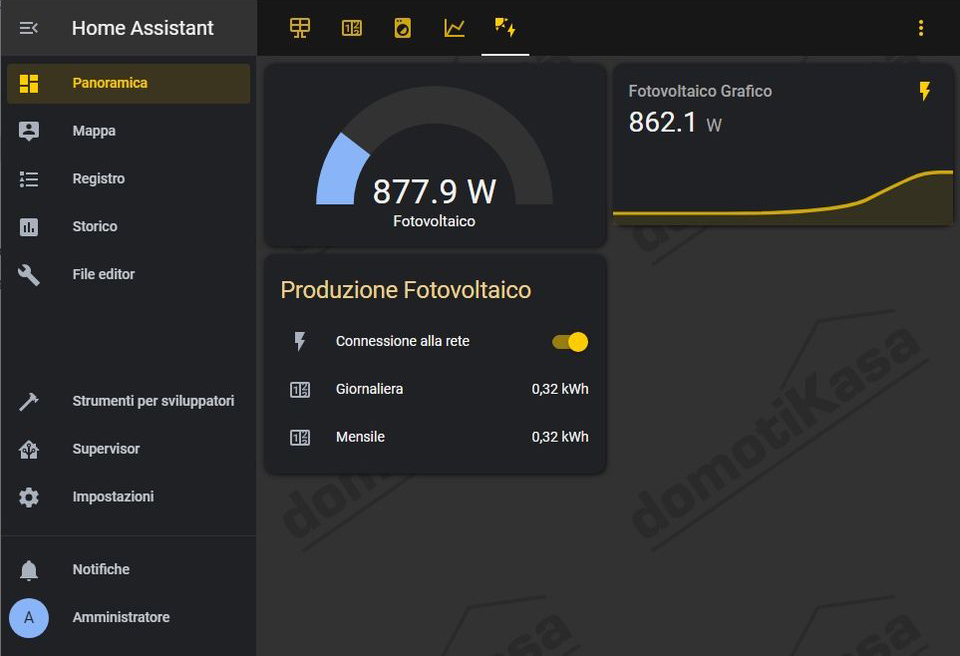Select Panoramica in the sidebar
The height and width of the screenshot is (656, 960).
tap(129, 83)
